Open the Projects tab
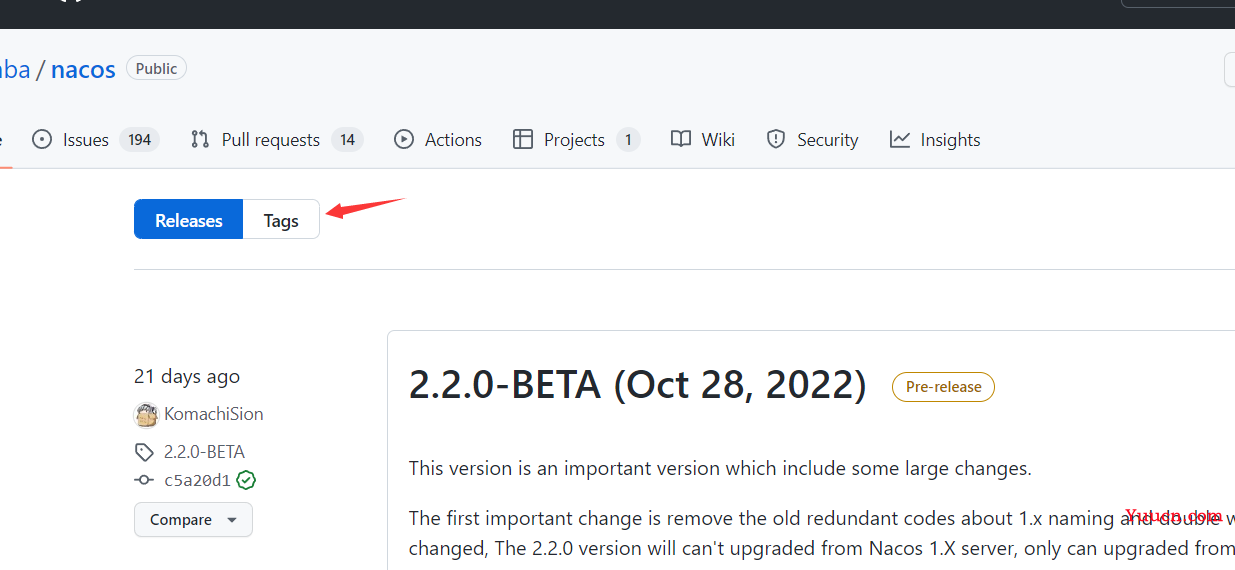This screenshot has height=570, width=1235. point(576,140)
